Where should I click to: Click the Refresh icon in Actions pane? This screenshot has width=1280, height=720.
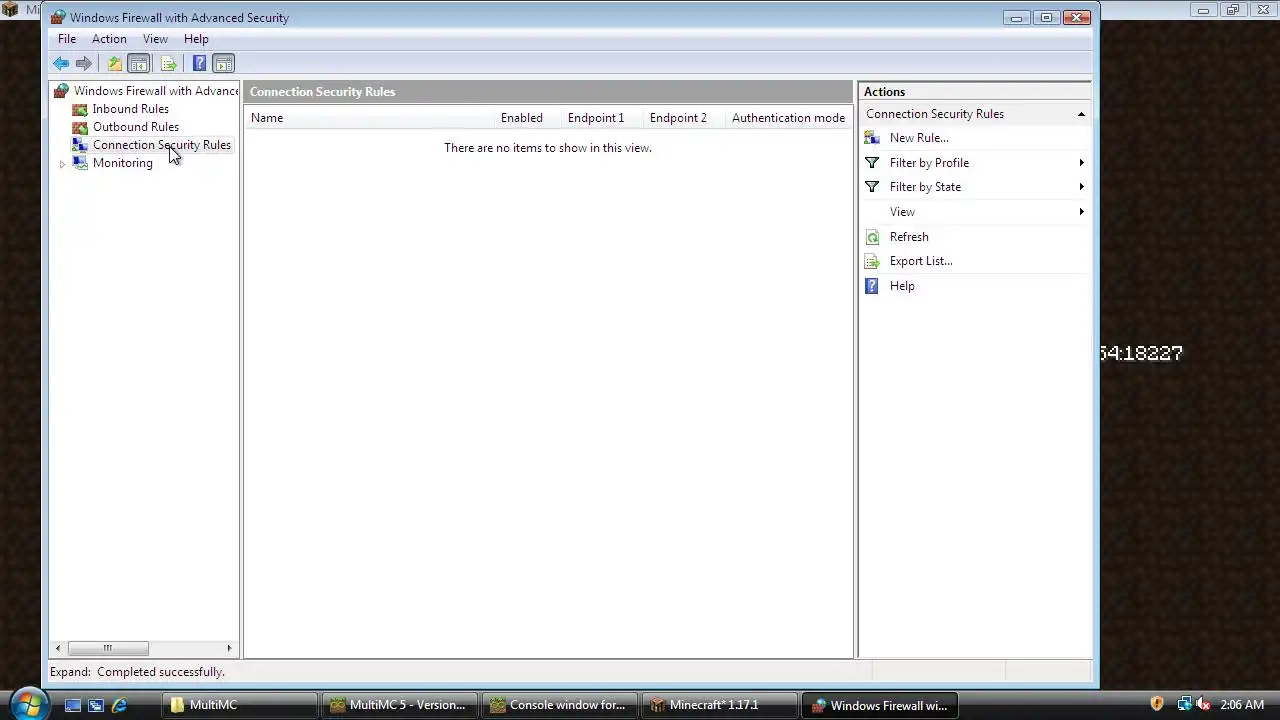click(x=872, y=237)
